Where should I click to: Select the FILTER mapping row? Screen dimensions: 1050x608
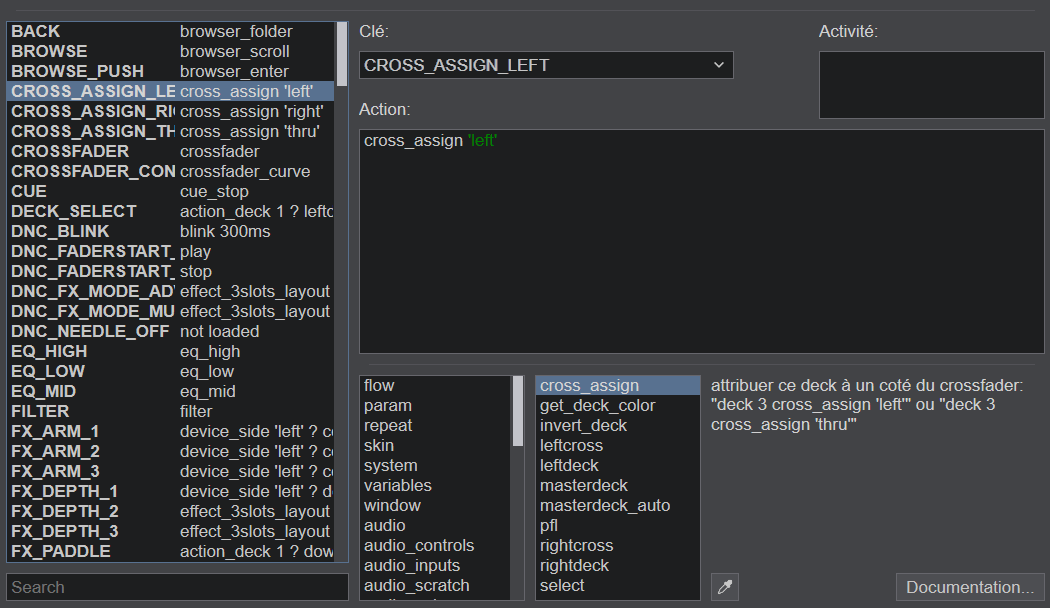pos(171,412)
